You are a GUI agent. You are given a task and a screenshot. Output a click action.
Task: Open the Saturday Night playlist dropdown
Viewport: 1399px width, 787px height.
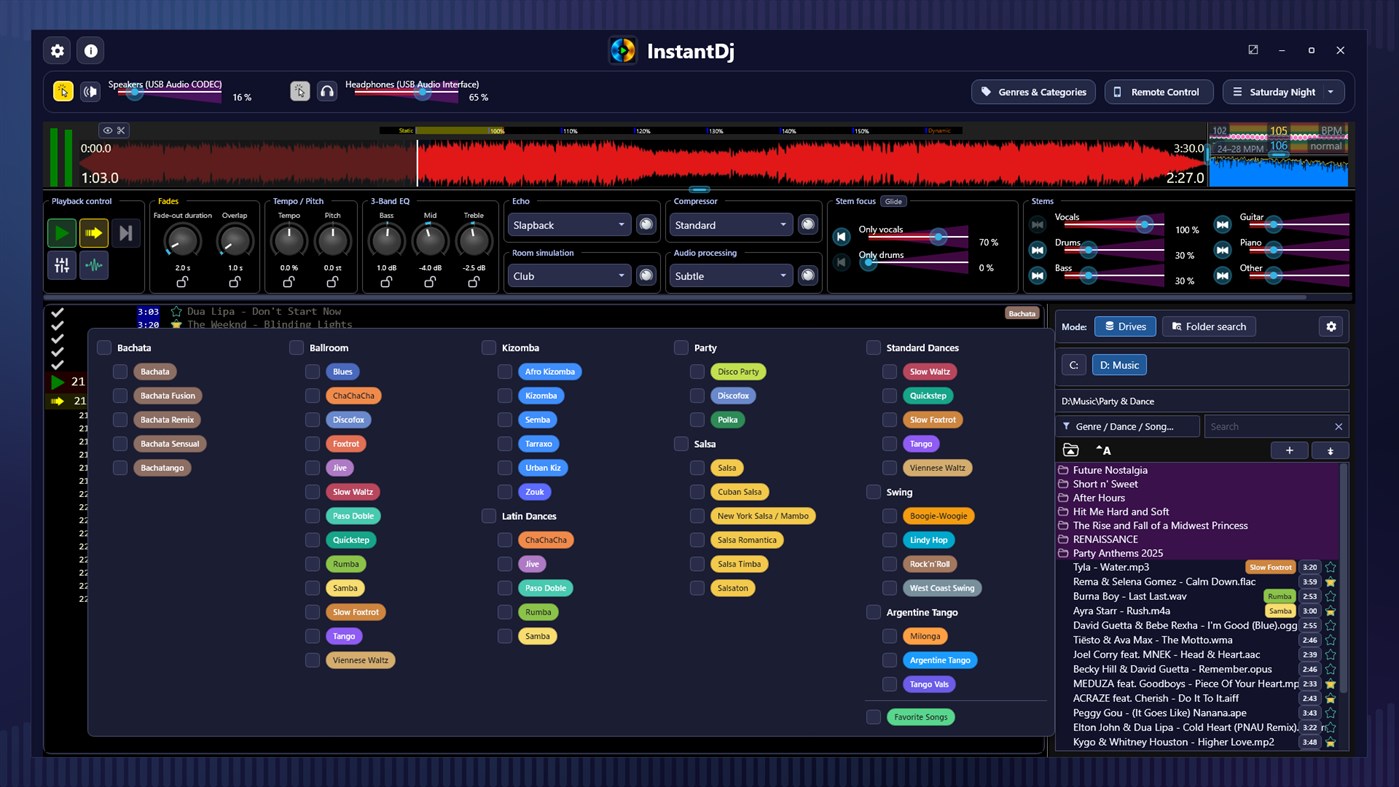coord(1284,92)
